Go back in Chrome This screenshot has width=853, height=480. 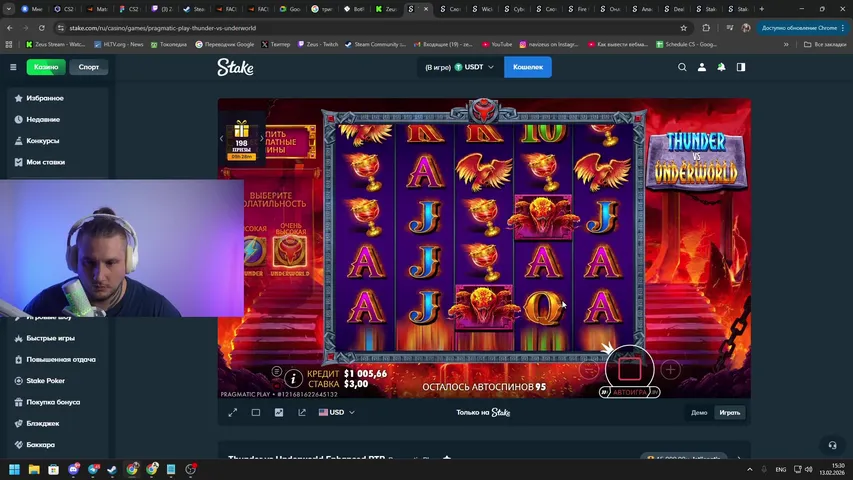(10, 28)
